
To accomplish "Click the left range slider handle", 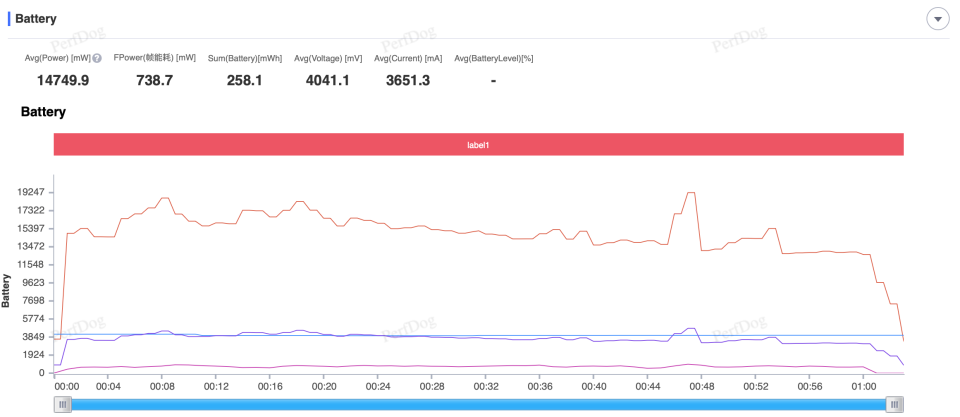I will point(62,404).
